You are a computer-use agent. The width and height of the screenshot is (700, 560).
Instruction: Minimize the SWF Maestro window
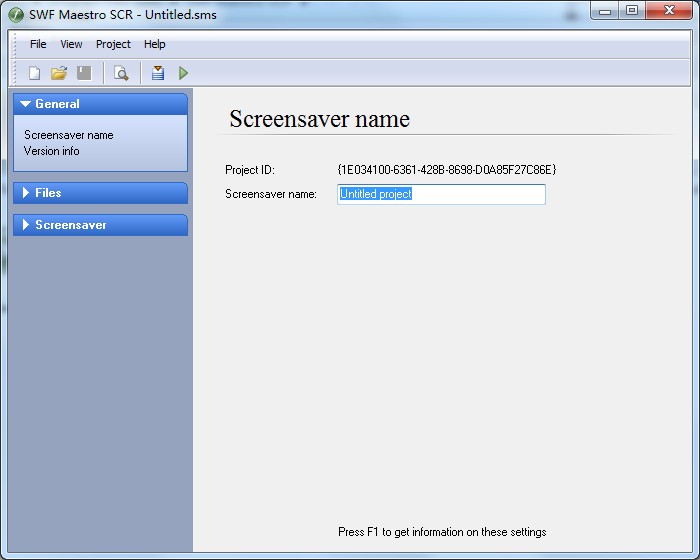(605, 11)
